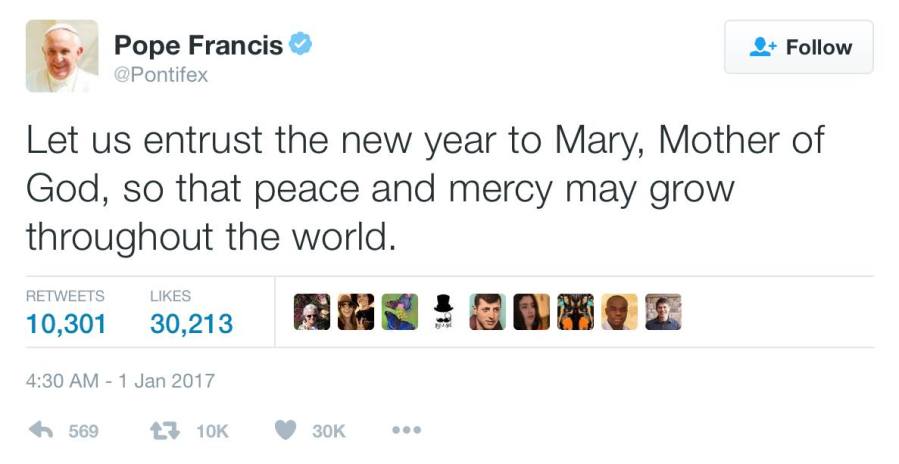Open the first liker avatar with sunglasses
The height and width of the screenshot is (464, 899).
311,312
